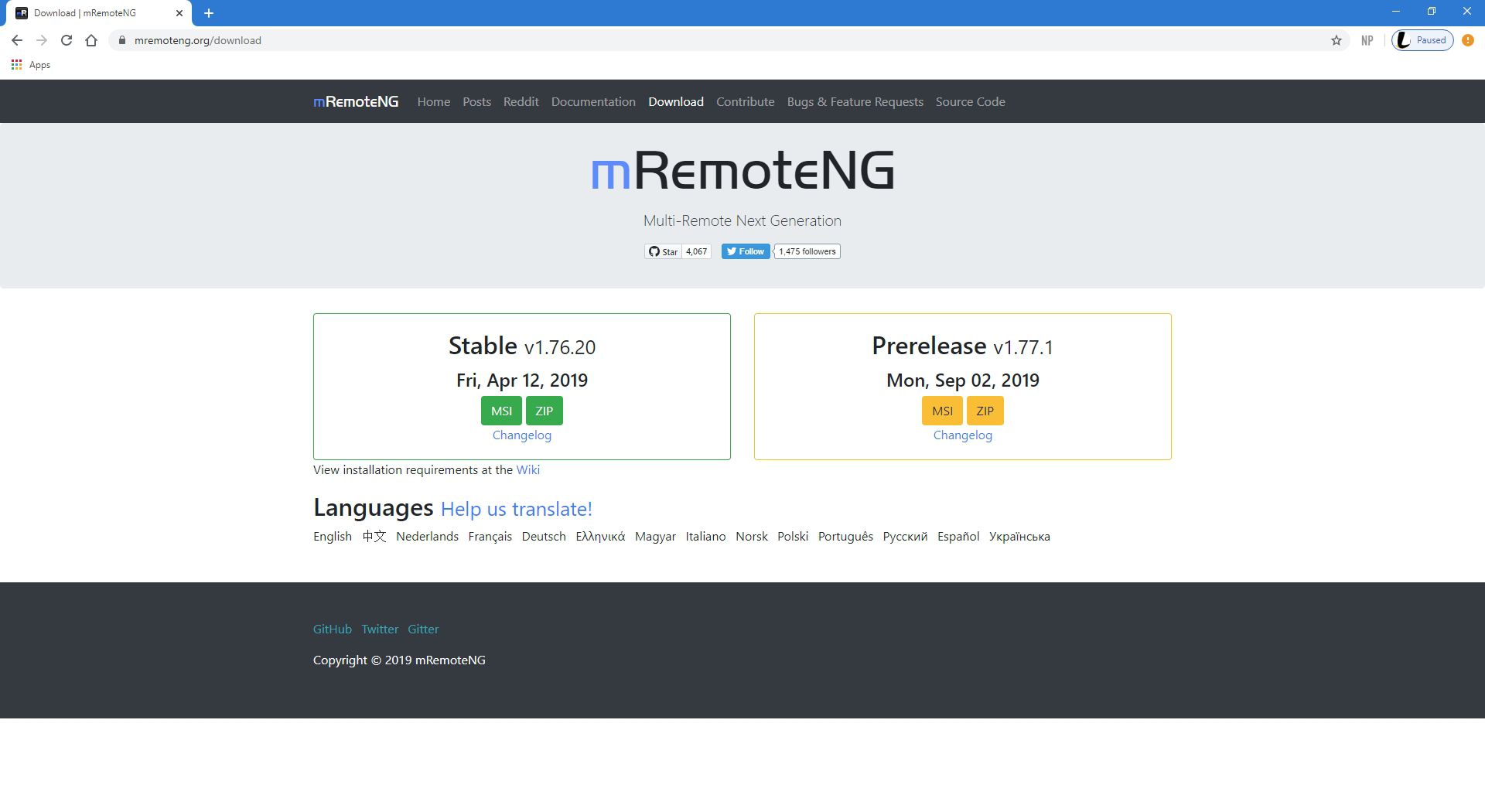Click the Stable v1.76.20 heading

(522, 346)
